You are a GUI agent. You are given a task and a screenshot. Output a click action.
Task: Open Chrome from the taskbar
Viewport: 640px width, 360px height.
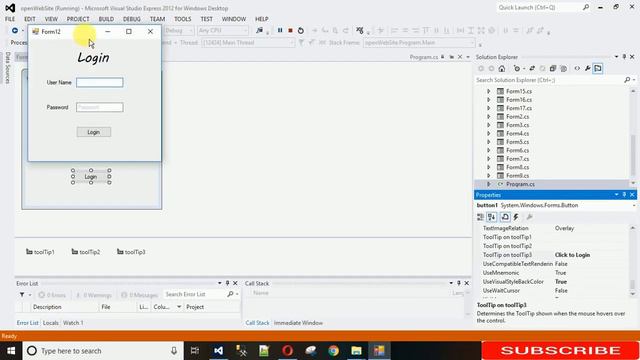[x=333, y=351]
